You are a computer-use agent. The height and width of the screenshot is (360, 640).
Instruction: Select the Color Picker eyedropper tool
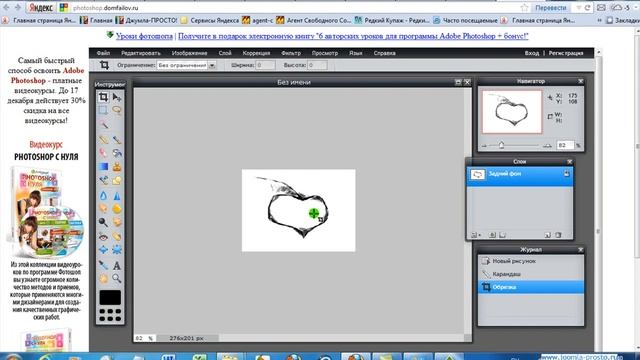pos(103,265)
